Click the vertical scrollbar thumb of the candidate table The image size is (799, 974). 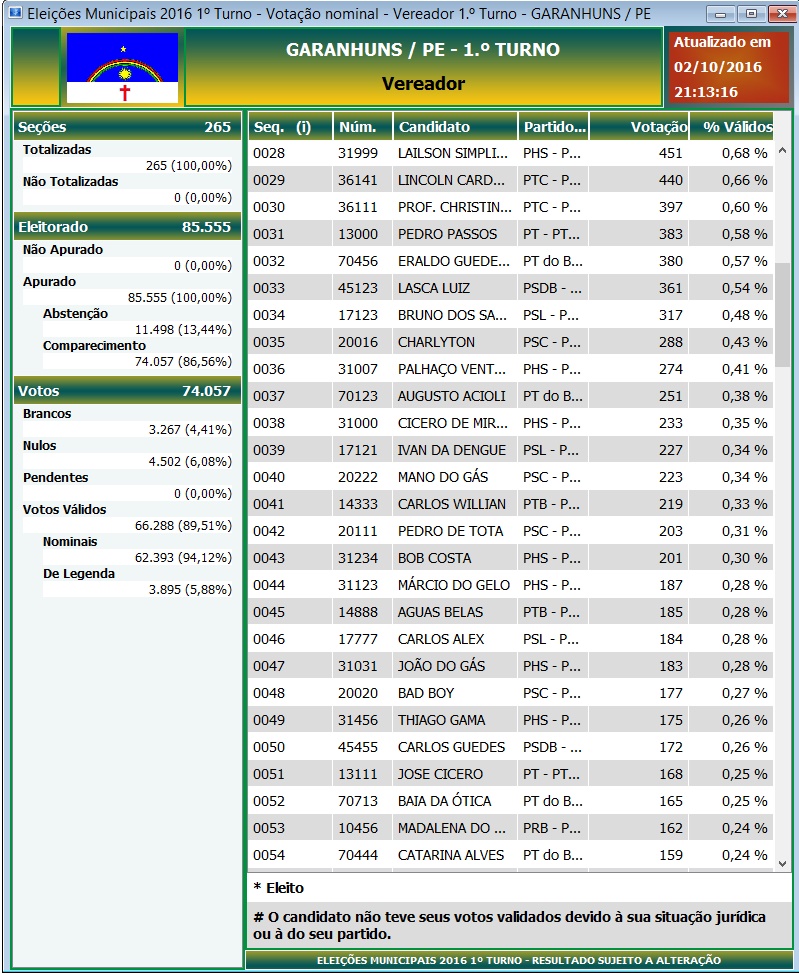[782, 314]
